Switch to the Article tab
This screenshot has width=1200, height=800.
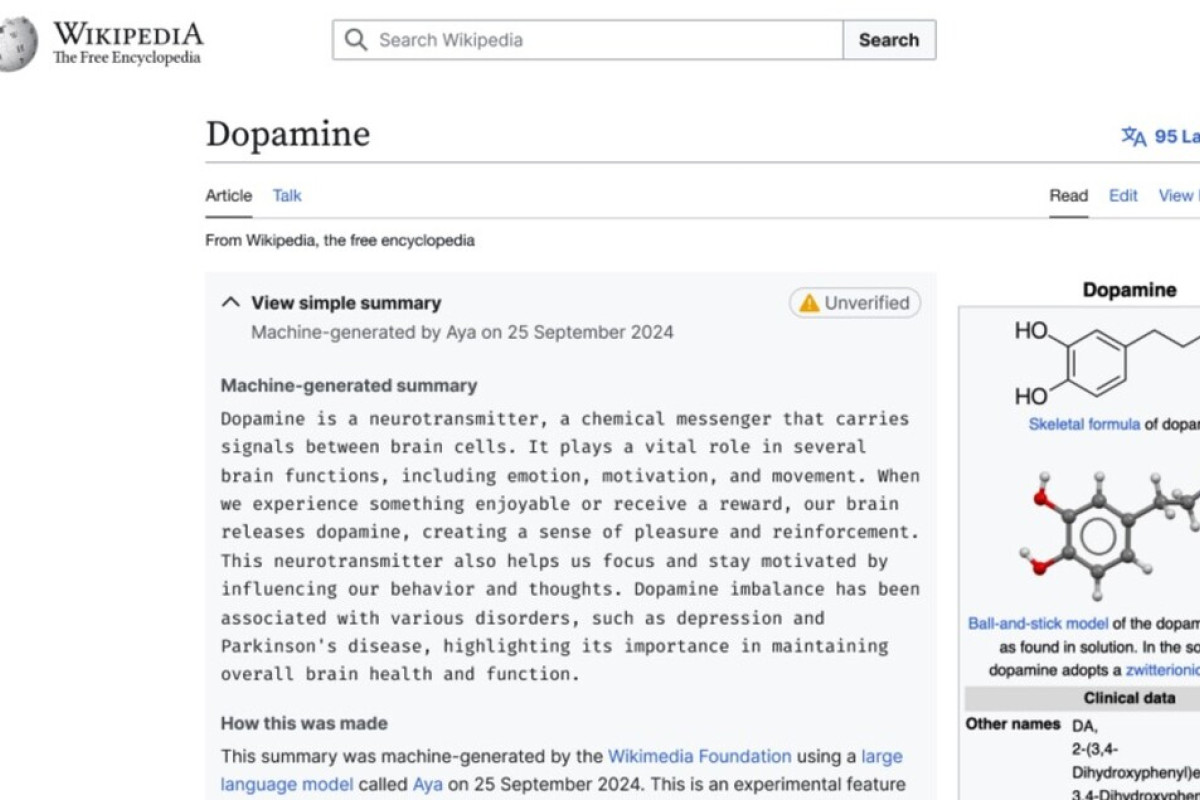(x=229, y=195)
